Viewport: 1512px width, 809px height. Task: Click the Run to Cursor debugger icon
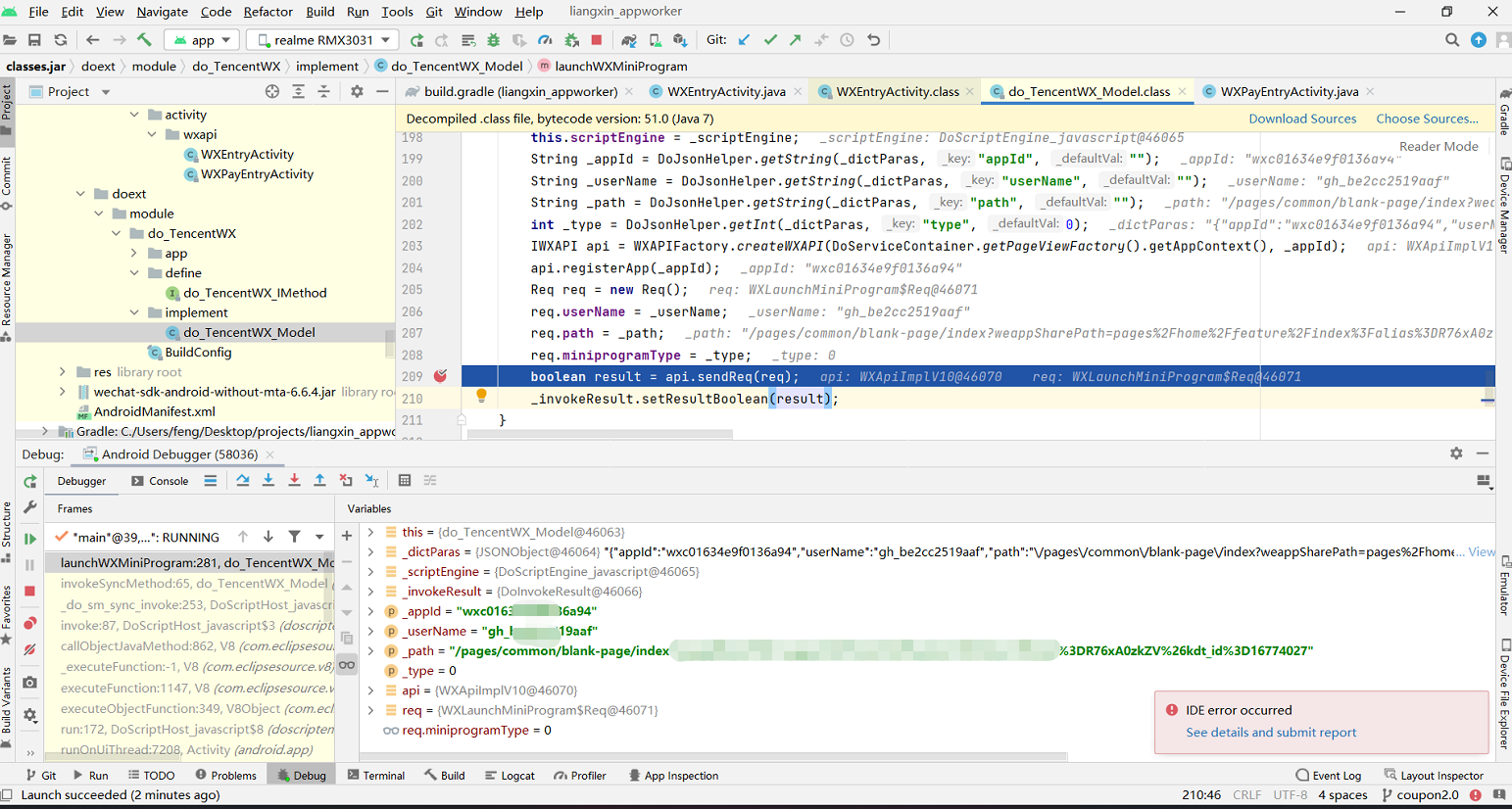pyautogui.click(x=372, y=480)
